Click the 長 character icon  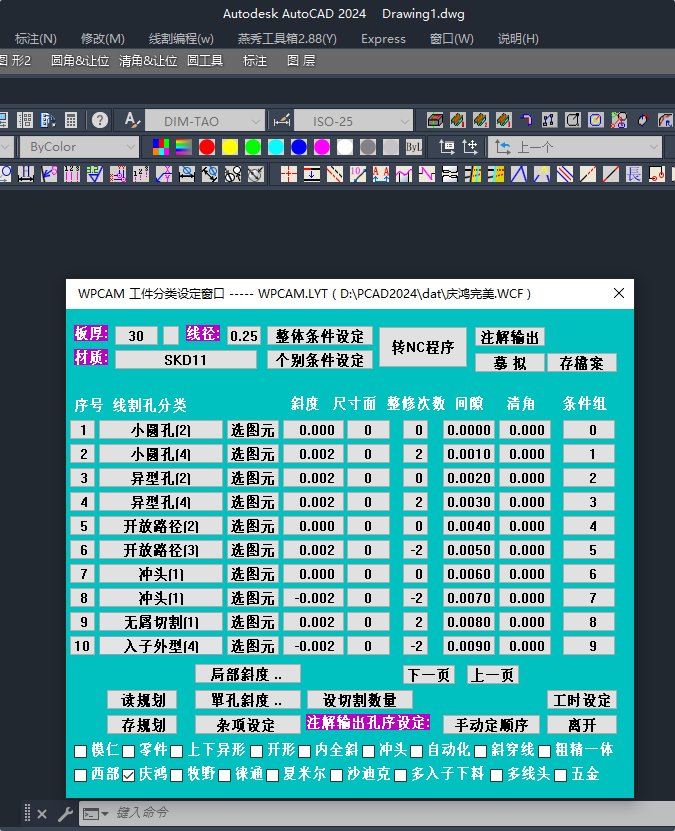point(634,174)
